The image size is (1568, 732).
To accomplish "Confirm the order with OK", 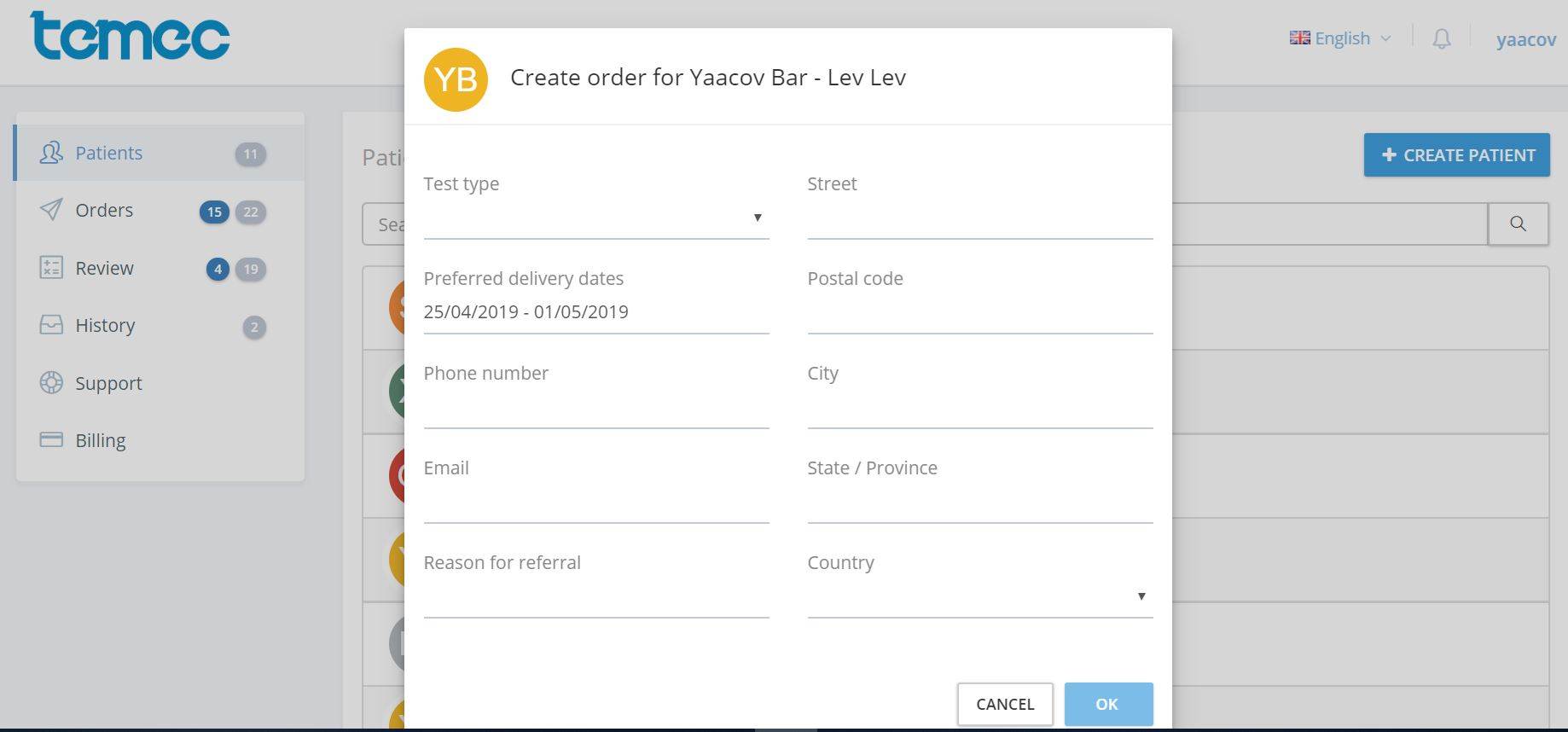I will tap(1107, 704).
